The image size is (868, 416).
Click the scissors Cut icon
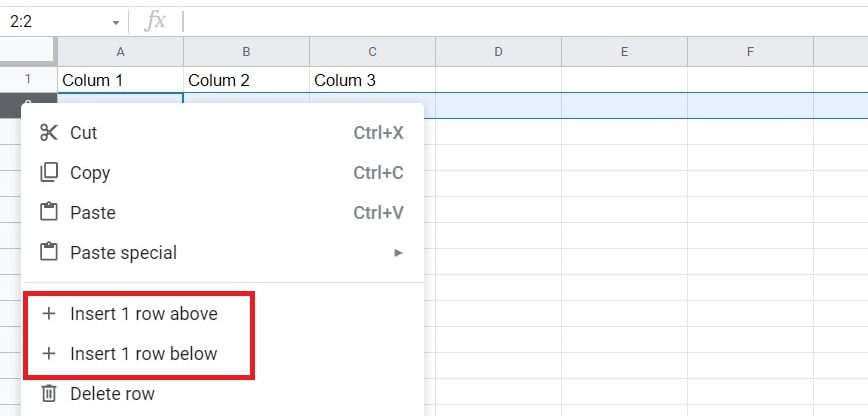48,133
